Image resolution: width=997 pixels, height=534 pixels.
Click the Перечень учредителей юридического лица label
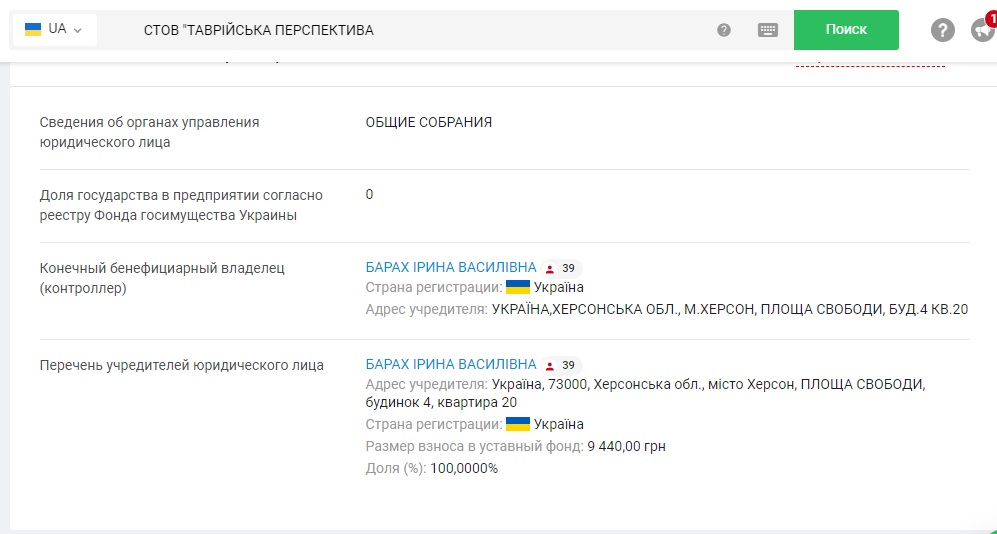[181, 366]
